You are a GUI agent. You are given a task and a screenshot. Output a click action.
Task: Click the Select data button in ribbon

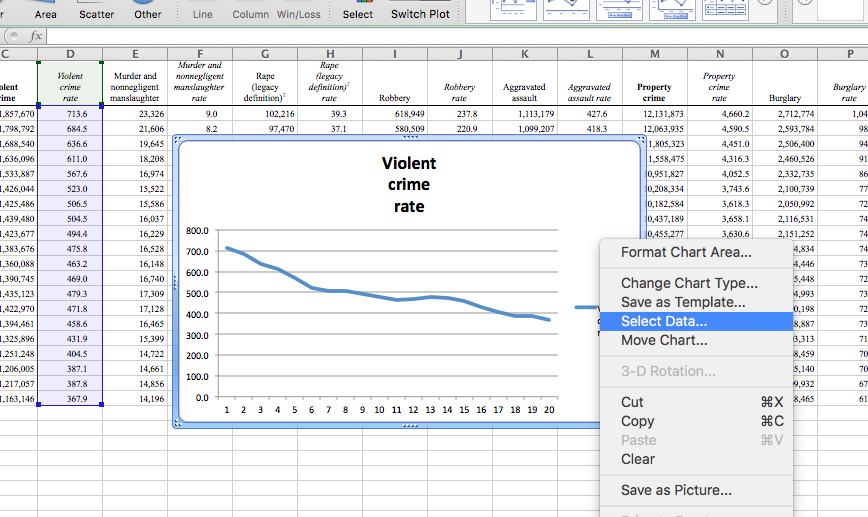[357, 12]
